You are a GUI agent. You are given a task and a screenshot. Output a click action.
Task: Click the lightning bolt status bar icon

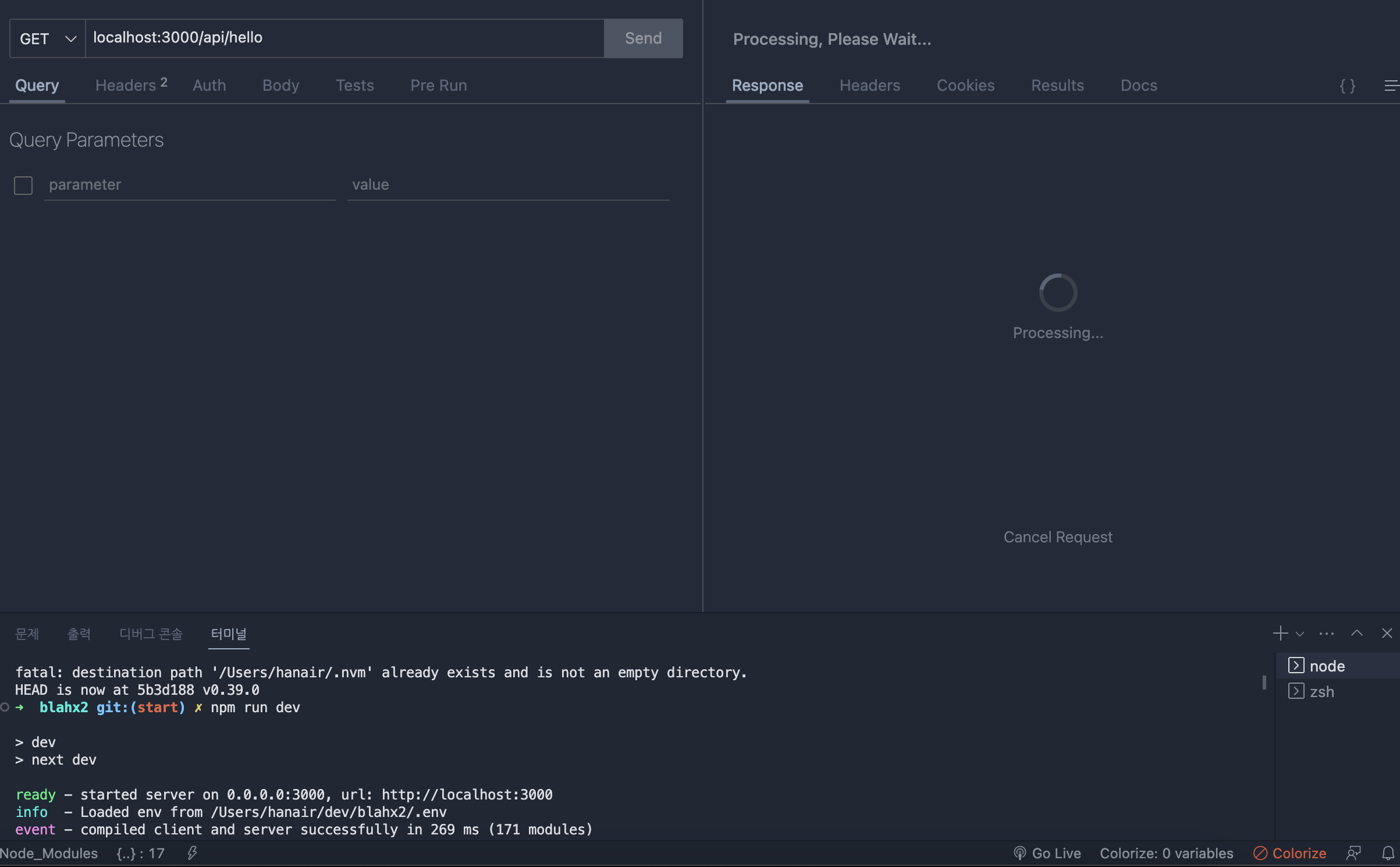[193, 854]
